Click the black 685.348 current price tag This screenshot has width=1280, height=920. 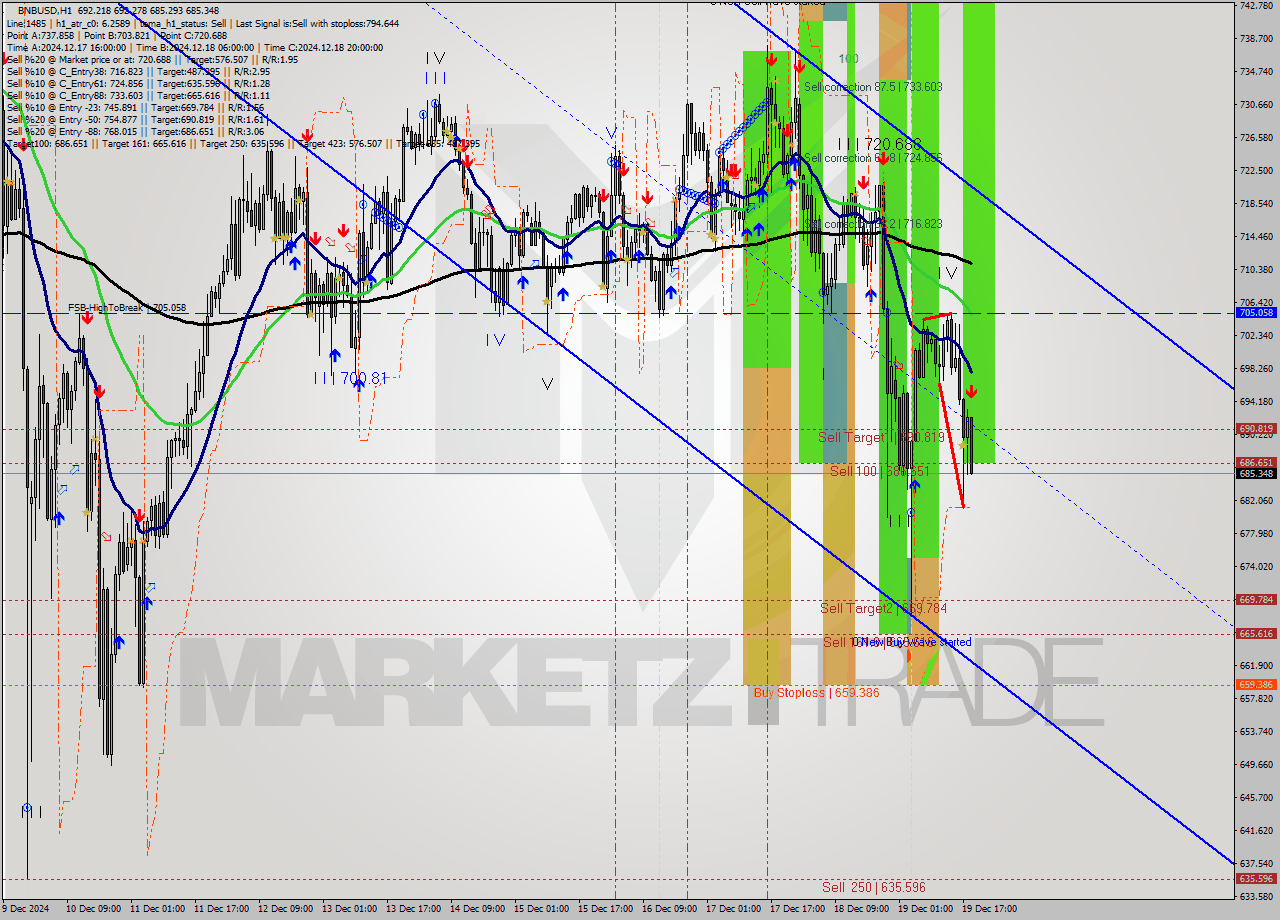coord(1256,473)
